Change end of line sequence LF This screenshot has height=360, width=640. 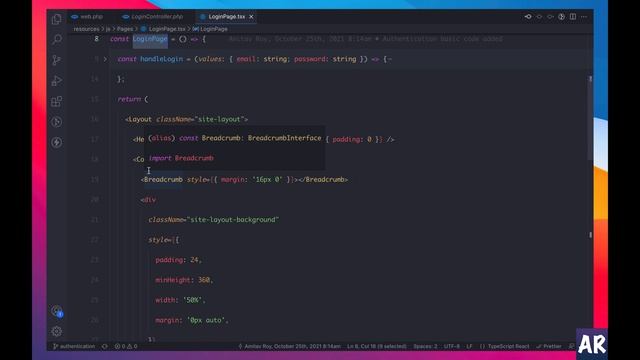click(x=469, y=346)
